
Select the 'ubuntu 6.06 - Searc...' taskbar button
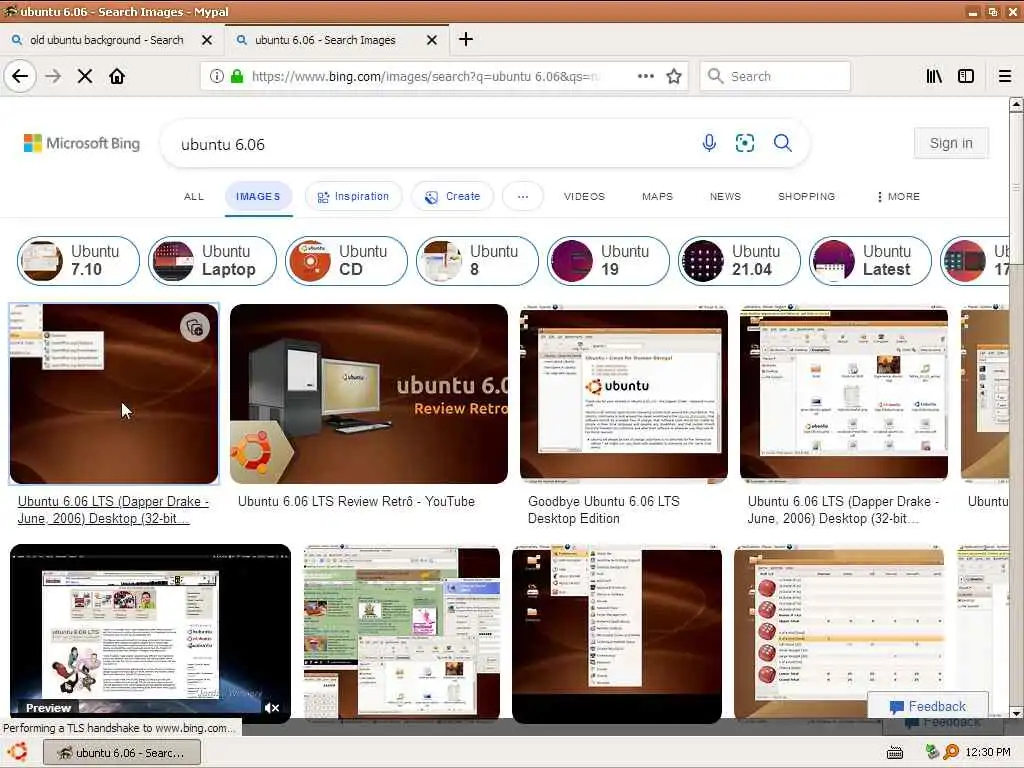122,753
